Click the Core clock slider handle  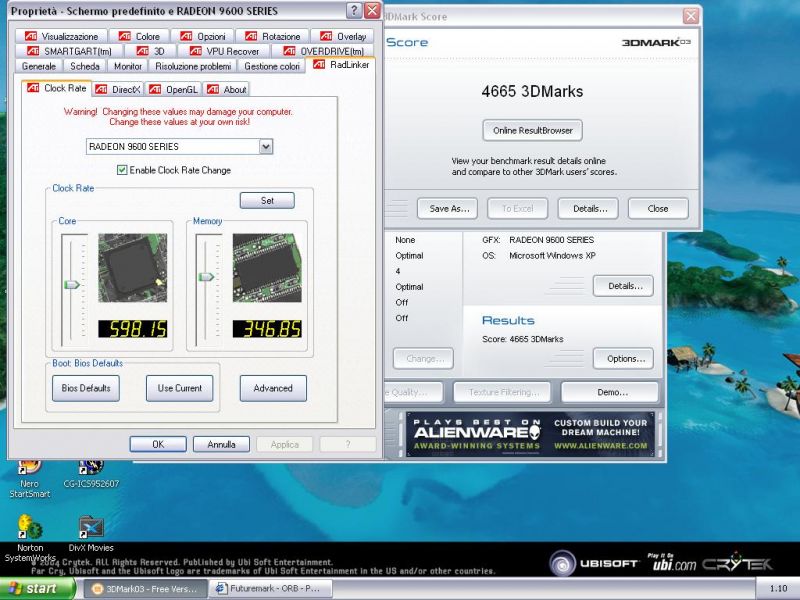[71, 284]
